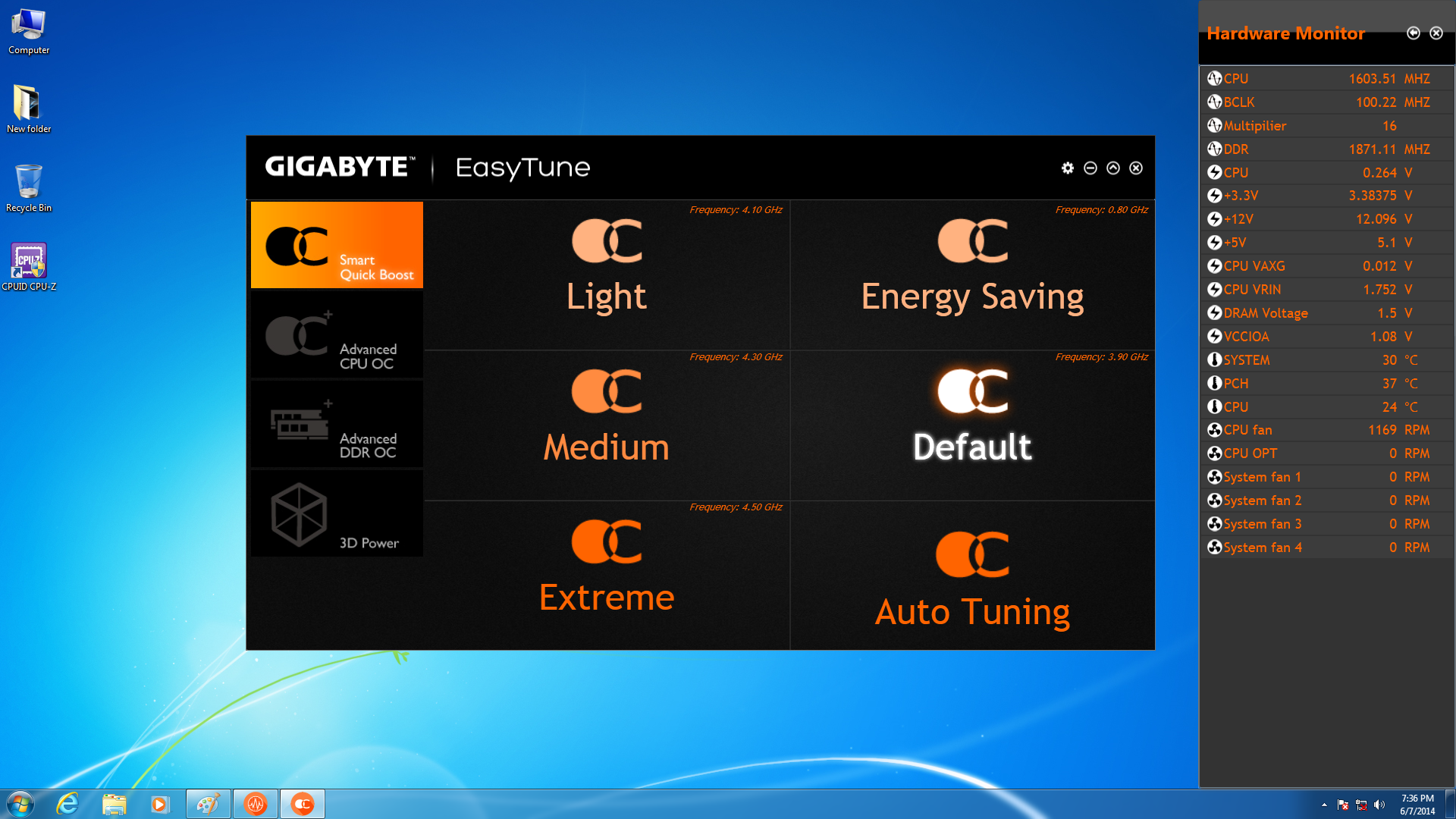
Task: Click the PCH temperature thermometer icon
Action: [1214, 383]
